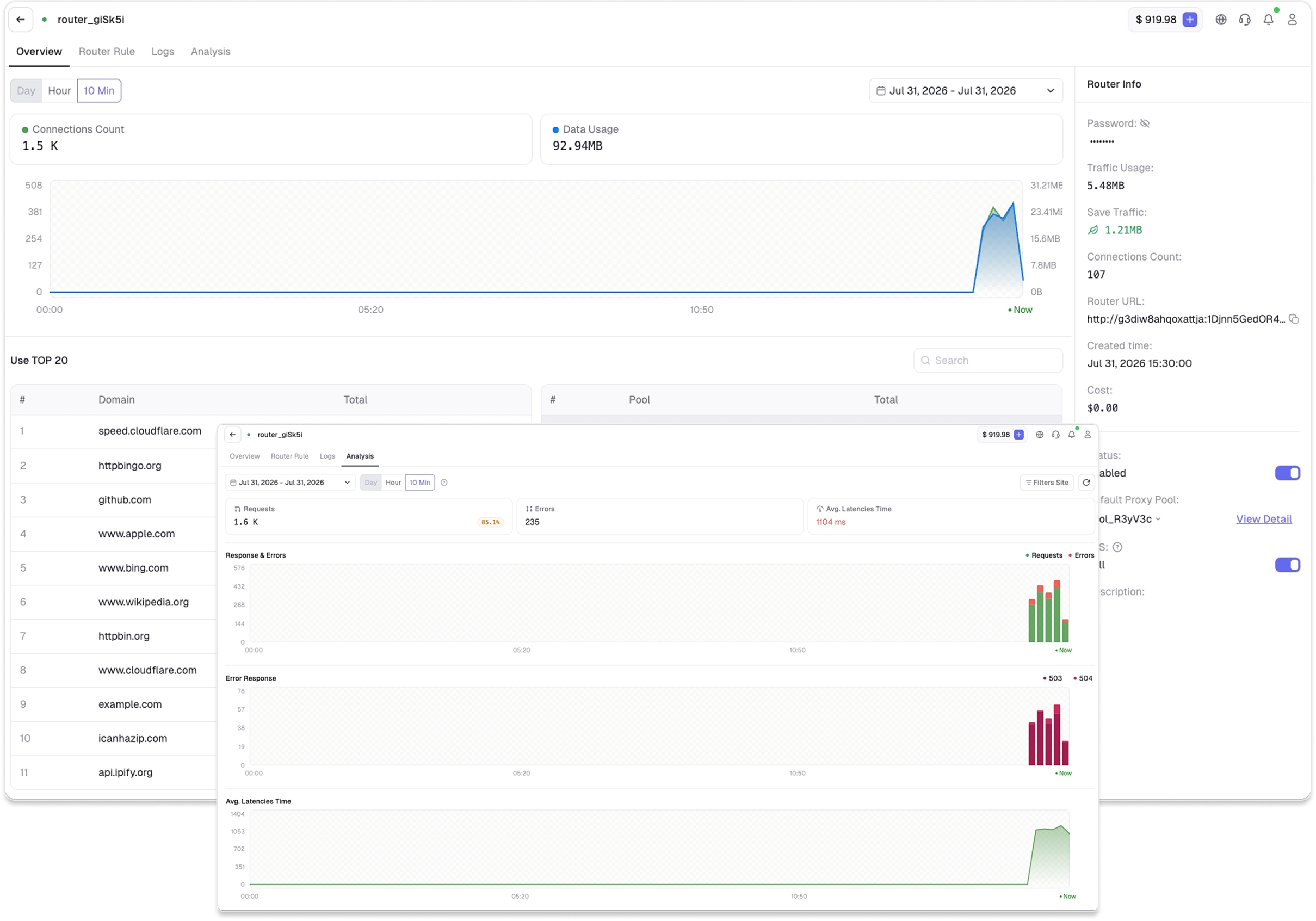Click the Avg. Latencies Time 1104 ms card

click(x=952, y=516)
